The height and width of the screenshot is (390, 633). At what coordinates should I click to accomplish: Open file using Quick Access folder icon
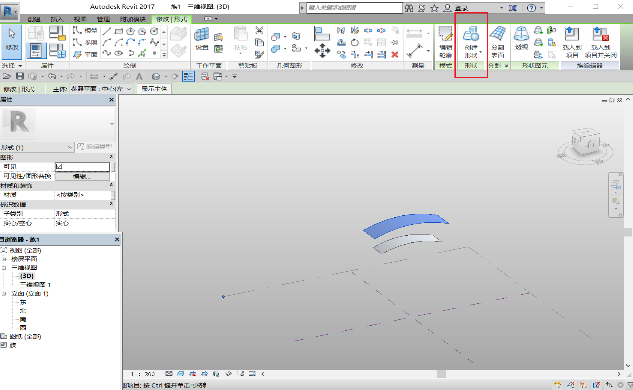7,76
